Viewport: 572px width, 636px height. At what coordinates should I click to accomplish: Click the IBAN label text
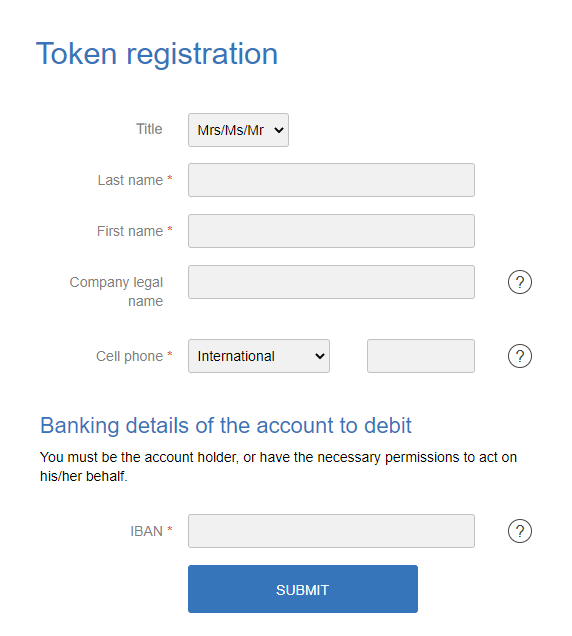[x=146, y=531]
